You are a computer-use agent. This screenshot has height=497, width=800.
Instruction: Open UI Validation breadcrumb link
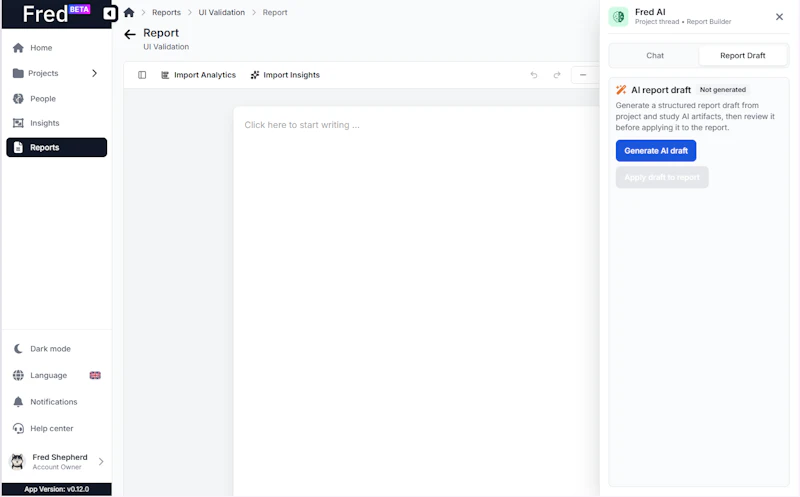[x=221, y=12]
